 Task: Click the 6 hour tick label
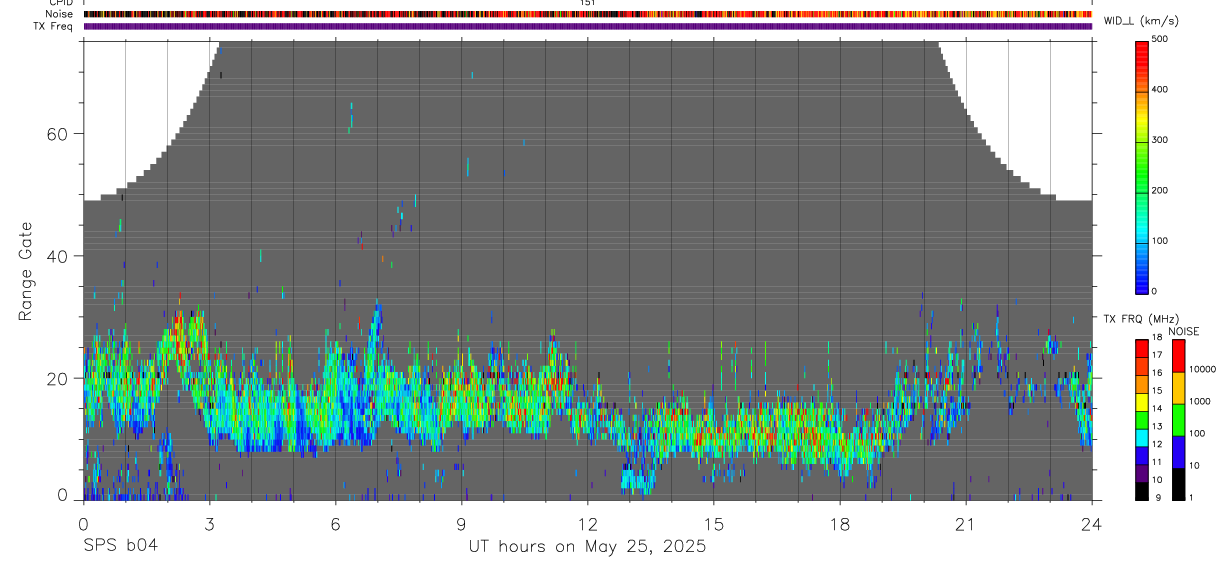(x=336, y=523)
